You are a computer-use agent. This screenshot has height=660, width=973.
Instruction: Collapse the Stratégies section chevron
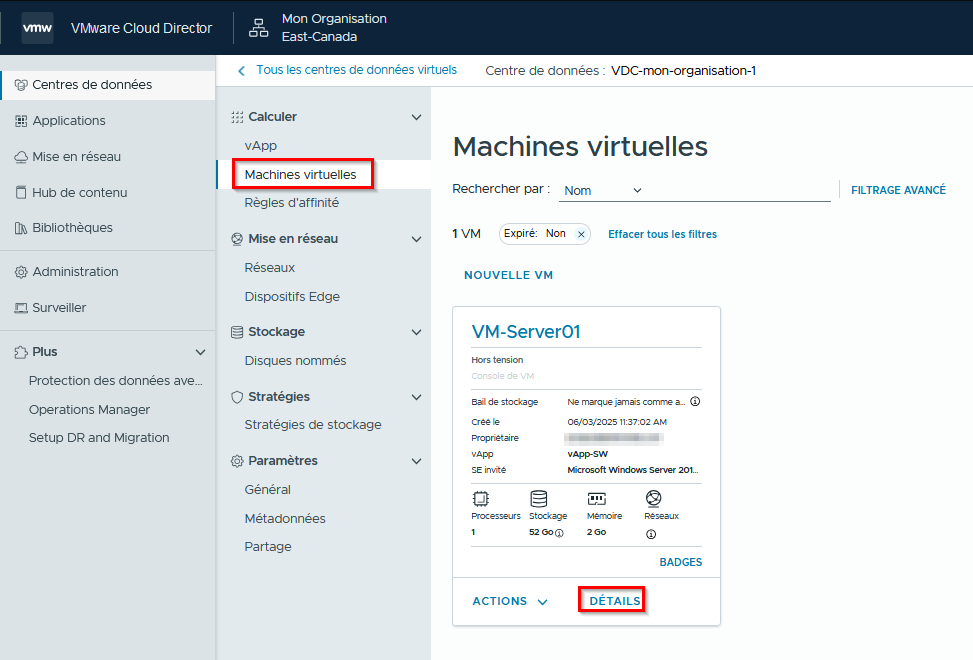pos(416,397)
